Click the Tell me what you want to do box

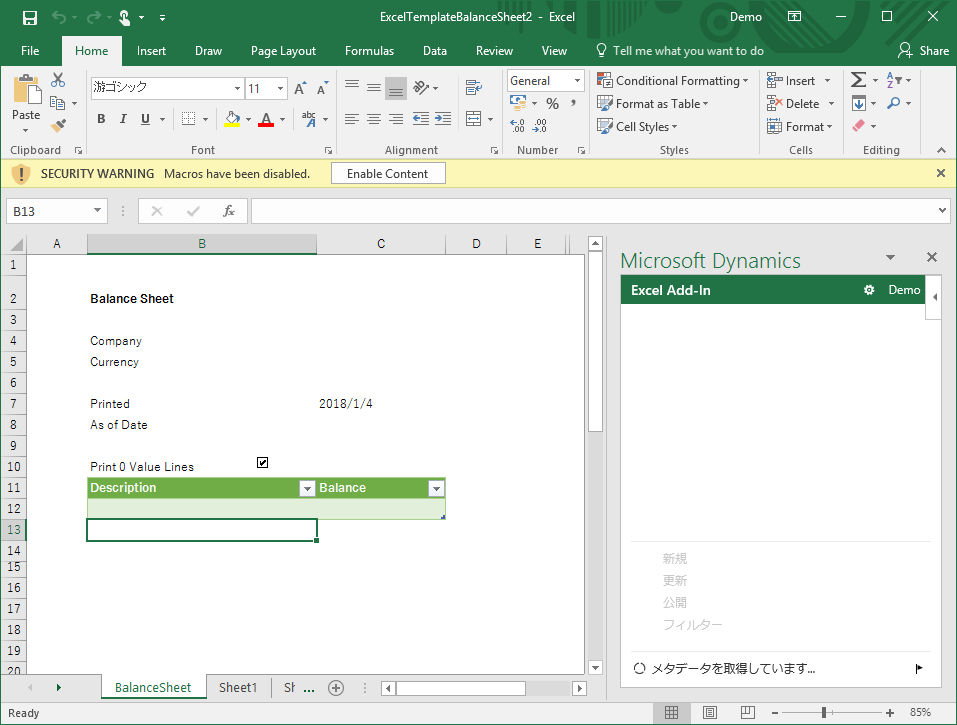point(680,51)
